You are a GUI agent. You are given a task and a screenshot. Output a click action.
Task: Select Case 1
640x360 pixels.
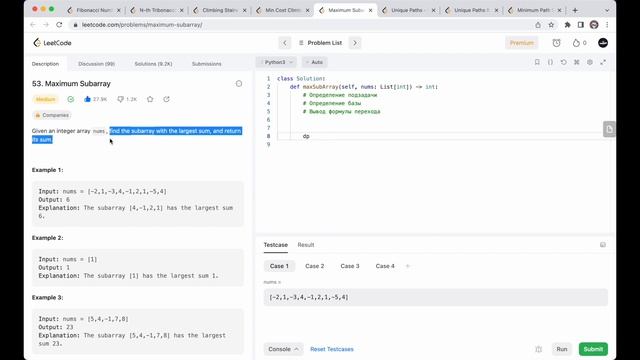point(279,266)
